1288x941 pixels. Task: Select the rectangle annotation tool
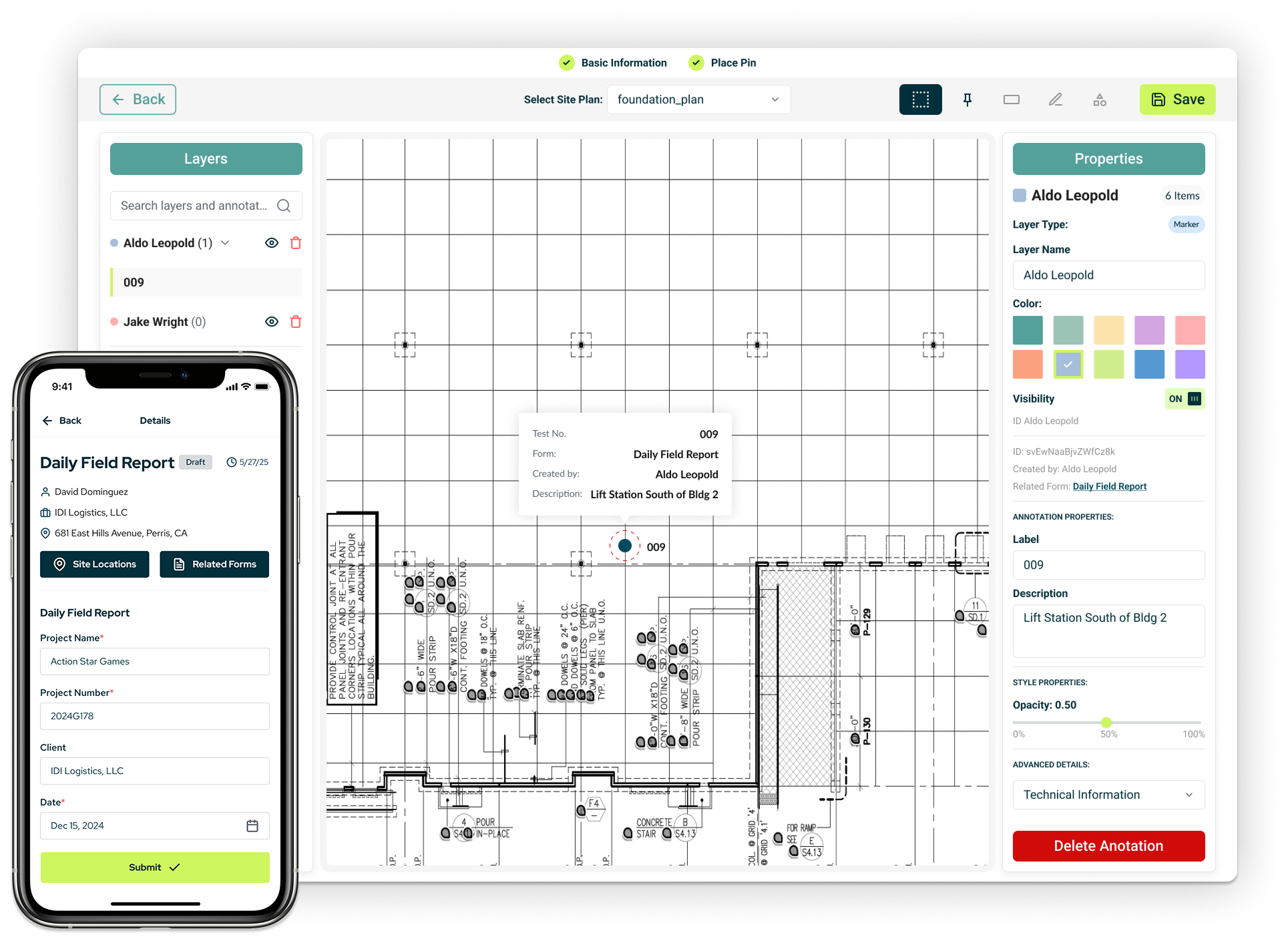click(x=1011, y=99)
